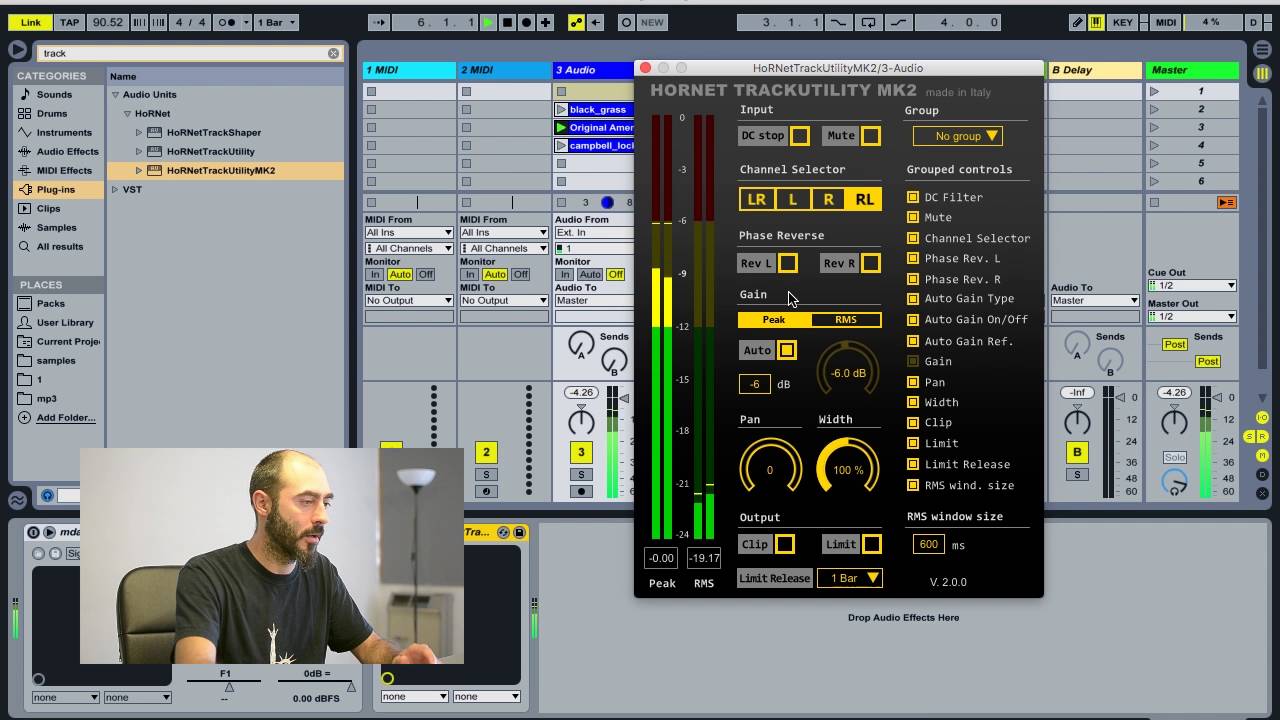
Task: Toggle the Rev L phase checkbox
Action: click(x=788, y=263)
